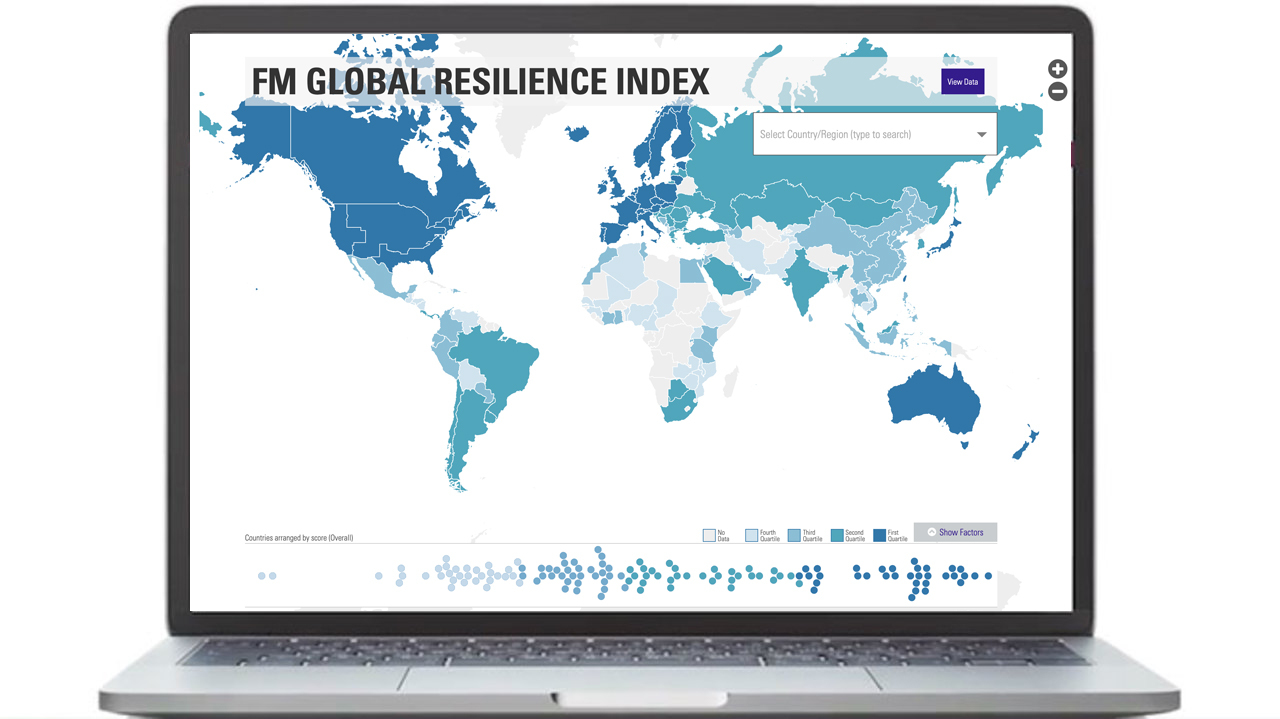The height and width of the screenshot is (719, 1280).
Task: Pick the Second Quartile color swatch
Action: 838,535
